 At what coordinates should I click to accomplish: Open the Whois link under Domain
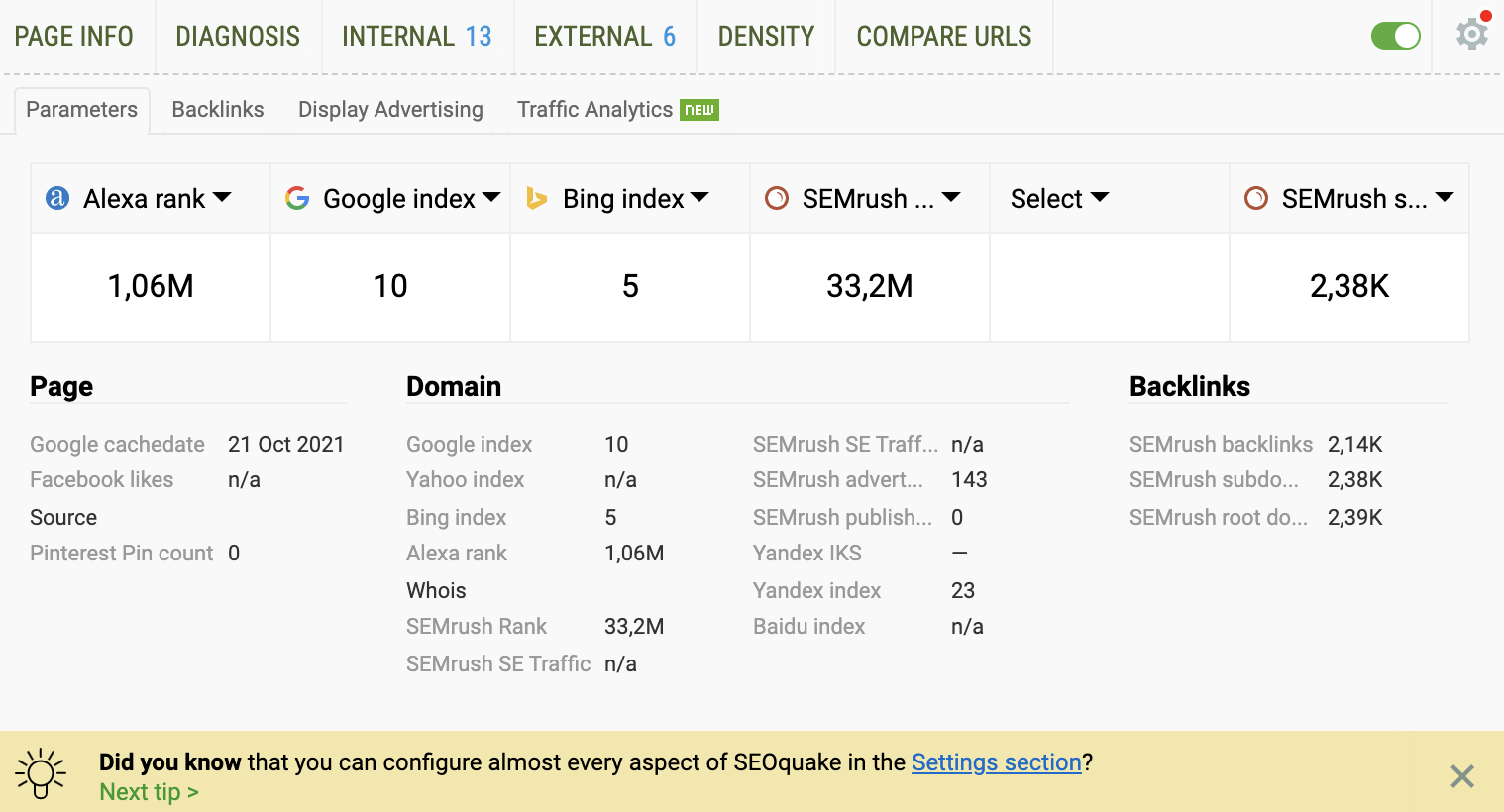[436, 590]
